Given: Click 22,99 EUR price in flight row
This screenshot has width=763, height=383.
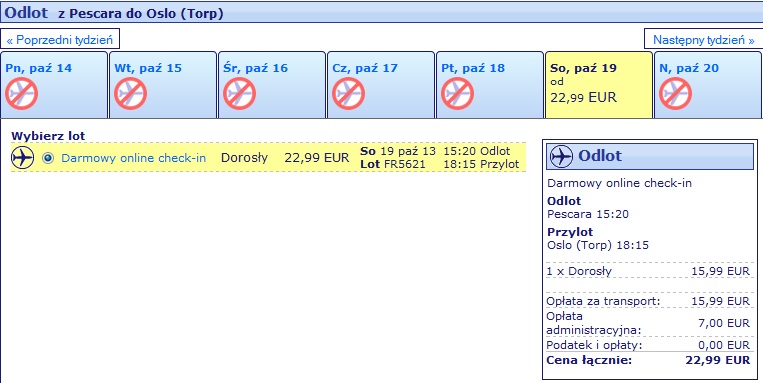Looking at the screenshot, I should (x=317, y=158).
